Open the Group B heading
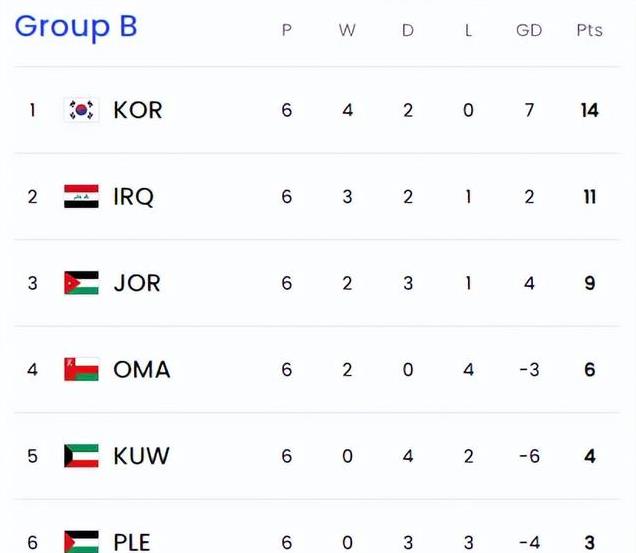 (x=76, y=27)
